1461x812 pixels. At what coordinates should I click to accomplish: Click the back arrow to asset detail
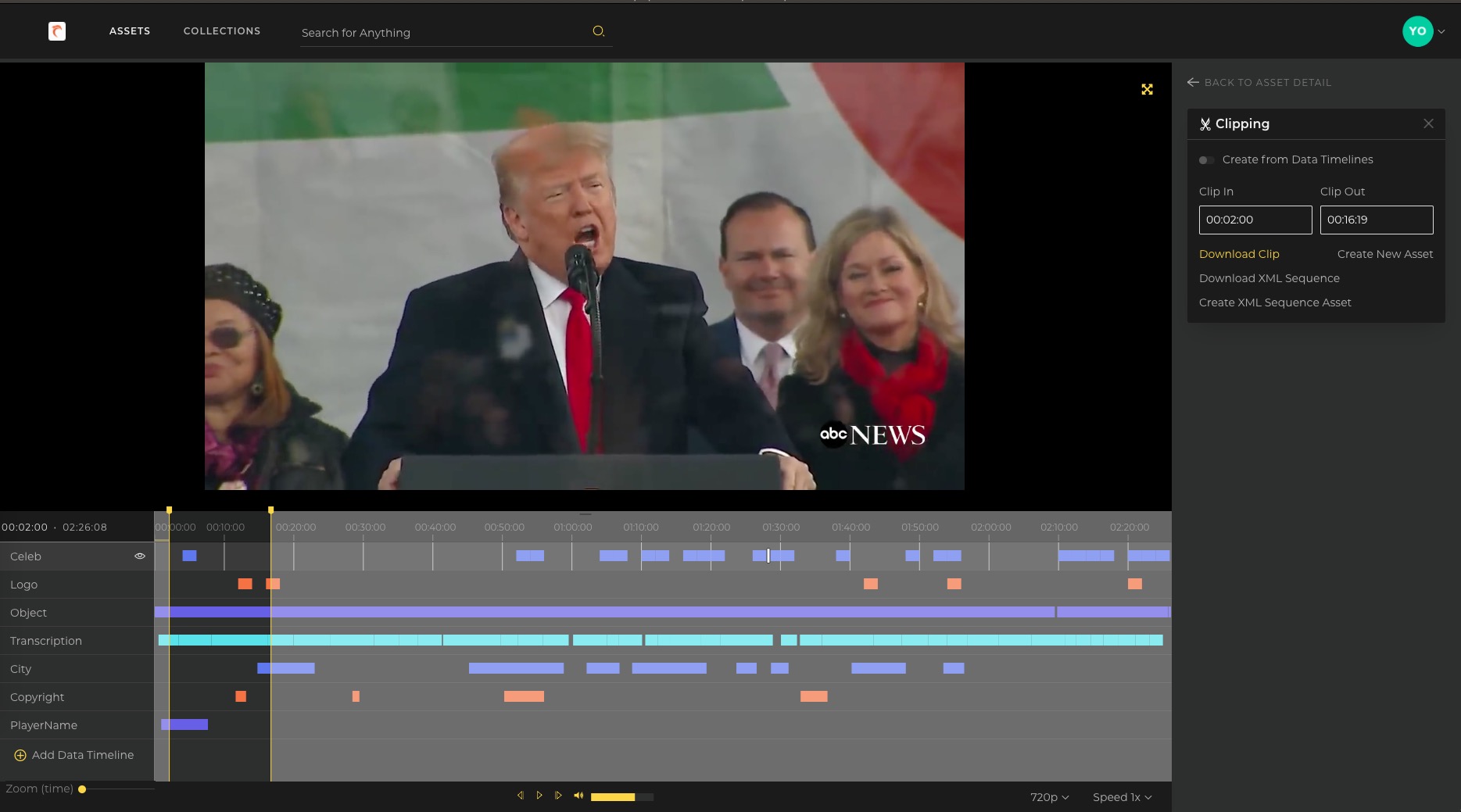point(1193,82)
